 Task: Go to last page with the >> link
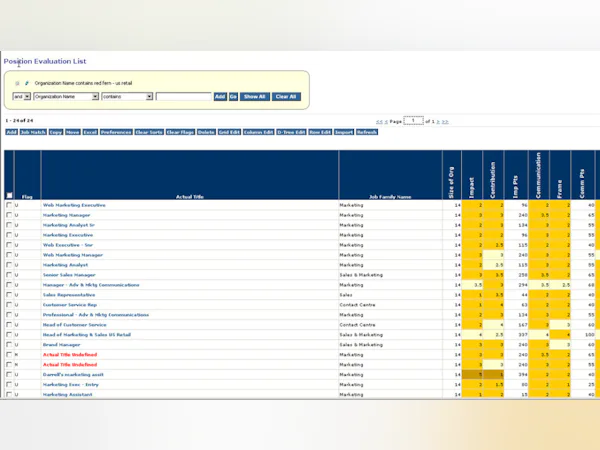pos(445,122)
